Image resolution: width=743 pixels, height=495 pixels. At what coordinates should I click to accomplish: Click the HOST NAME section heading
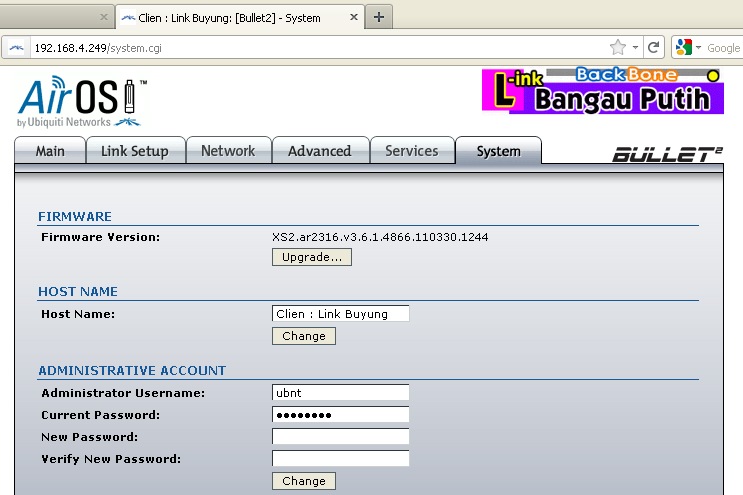click(x=78, y=291)
